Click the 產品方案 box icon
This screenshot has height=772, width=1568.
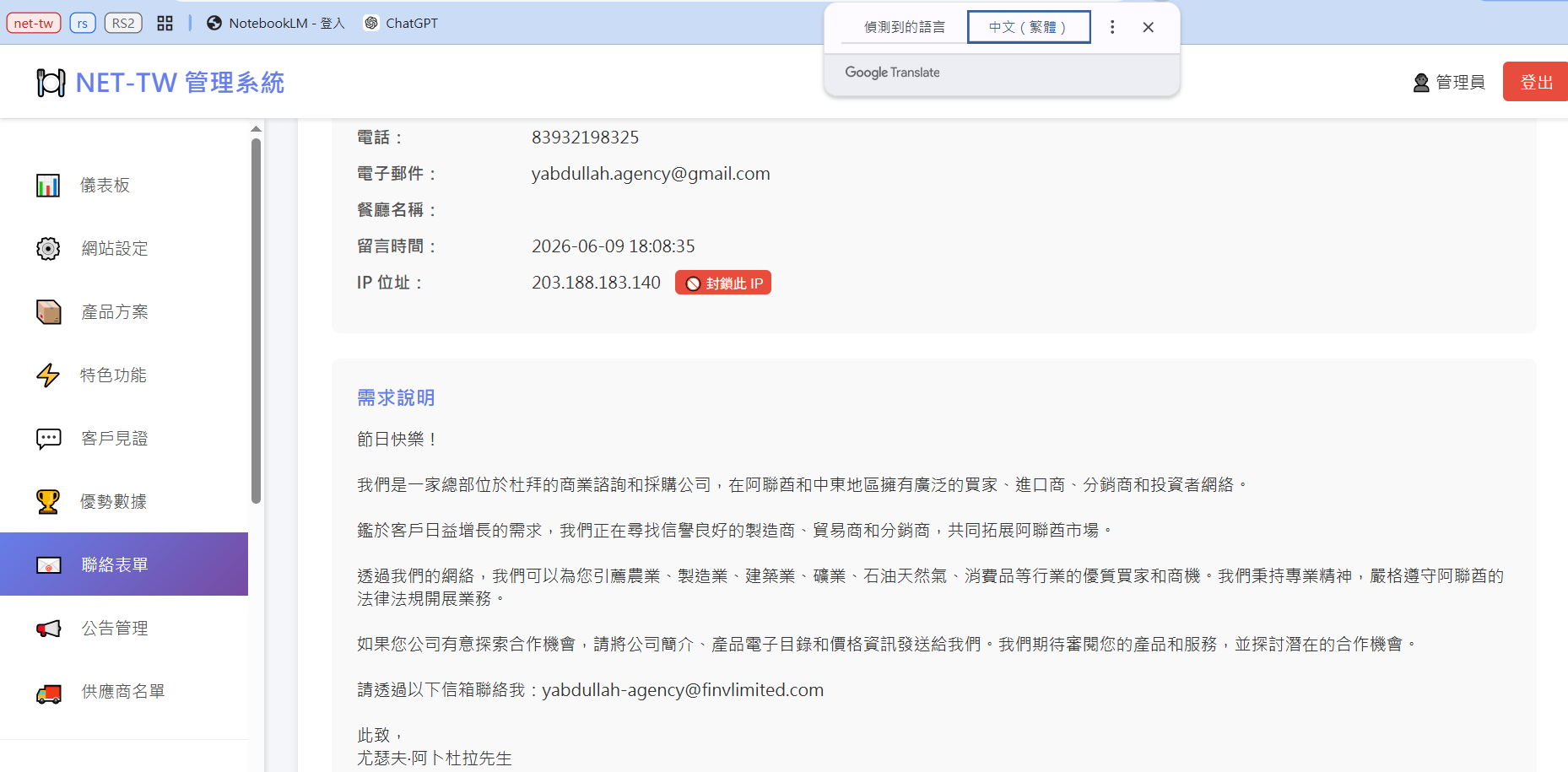[x=48, y=311]
